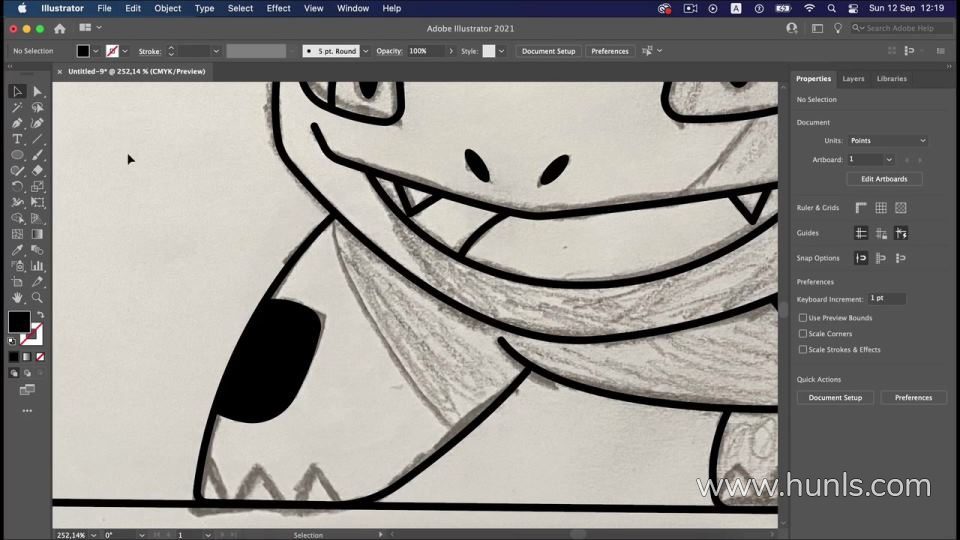
Task: Choose the Direct Selection tool
Action: click(37, 91)
